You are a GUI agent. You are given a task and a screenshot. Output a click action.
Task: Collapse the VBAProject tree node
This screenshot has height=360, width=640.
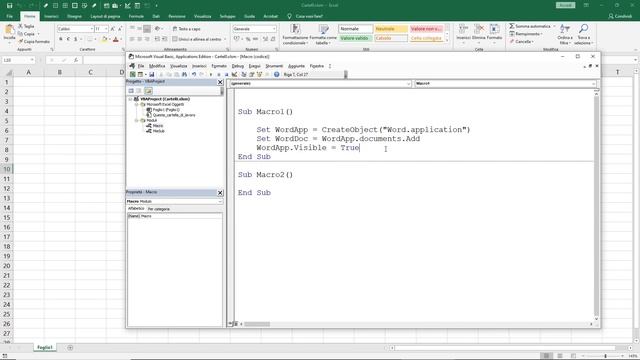click(x=131, y=99)
